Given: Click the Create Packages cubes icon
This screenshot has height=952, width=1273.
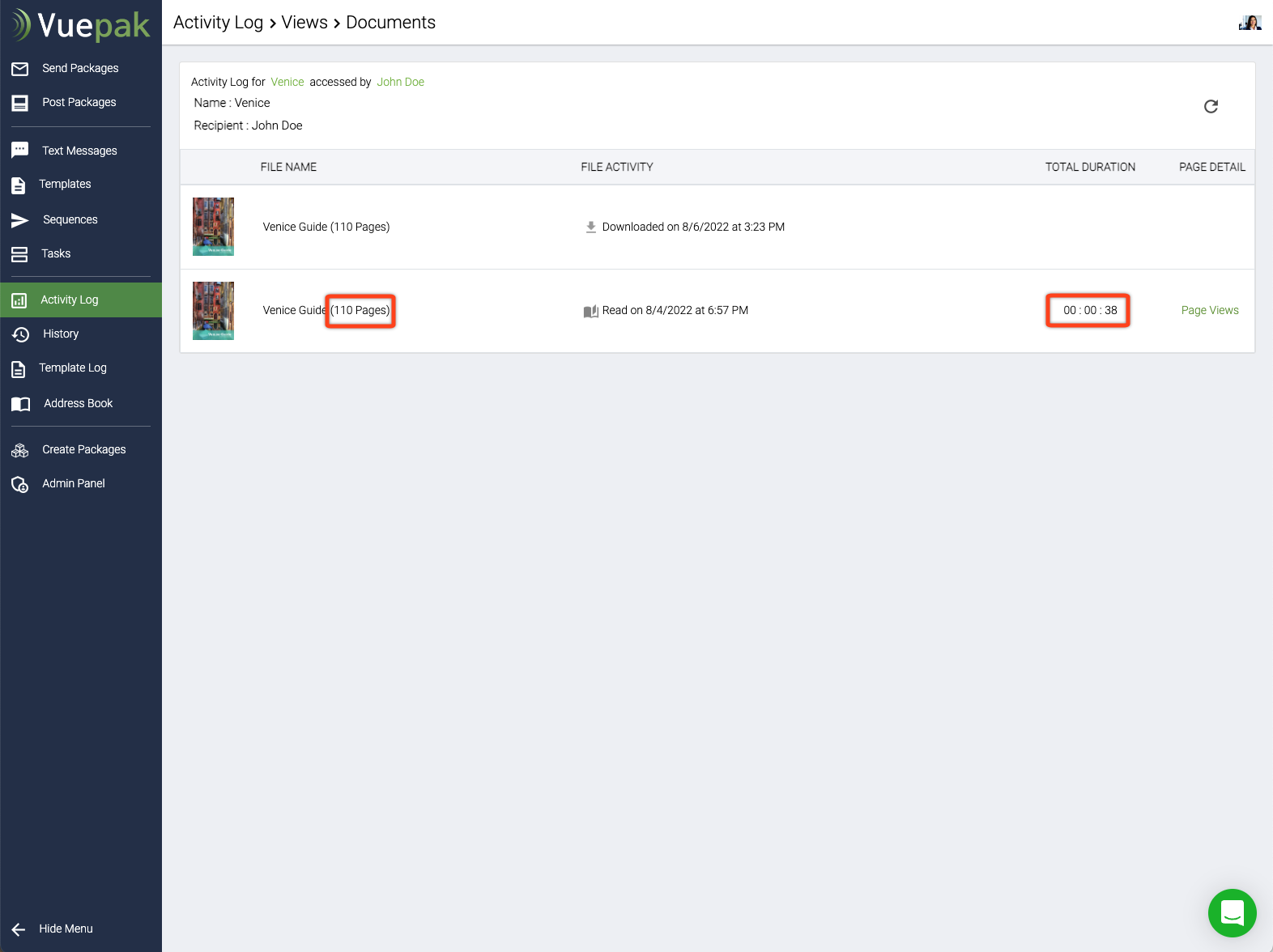Looking at the screenshot, I should (x=20, y=450).
